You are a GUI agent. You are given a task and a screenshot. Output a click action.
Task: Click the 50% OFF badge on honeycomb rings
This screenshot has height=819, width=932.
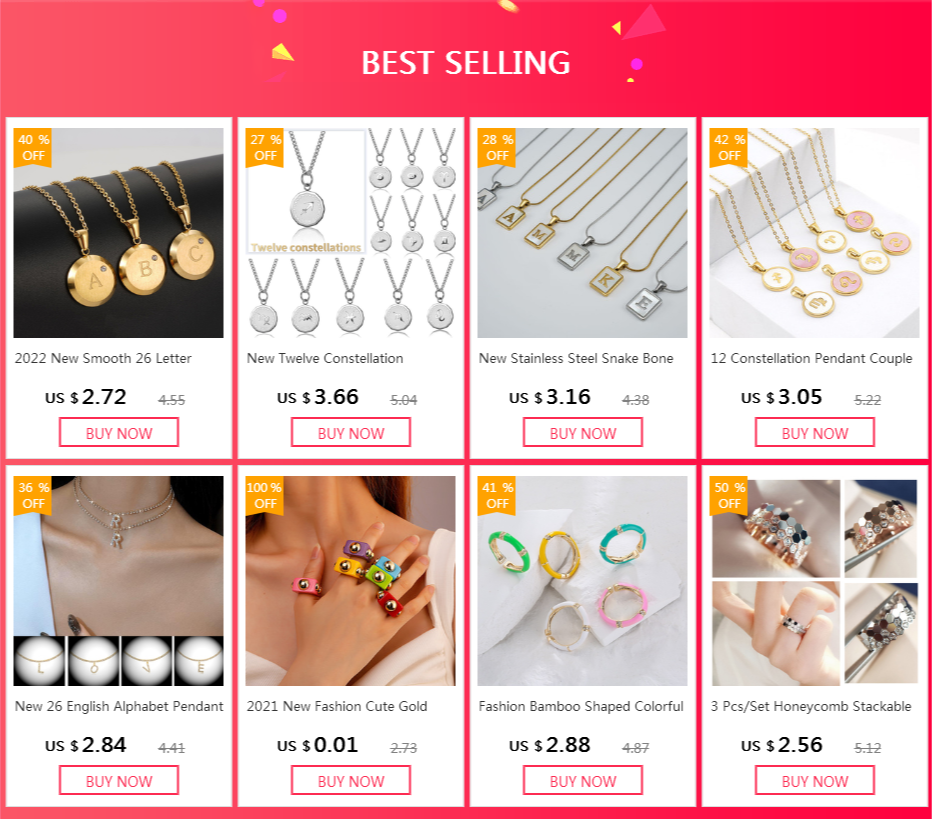tap(729, 495)
